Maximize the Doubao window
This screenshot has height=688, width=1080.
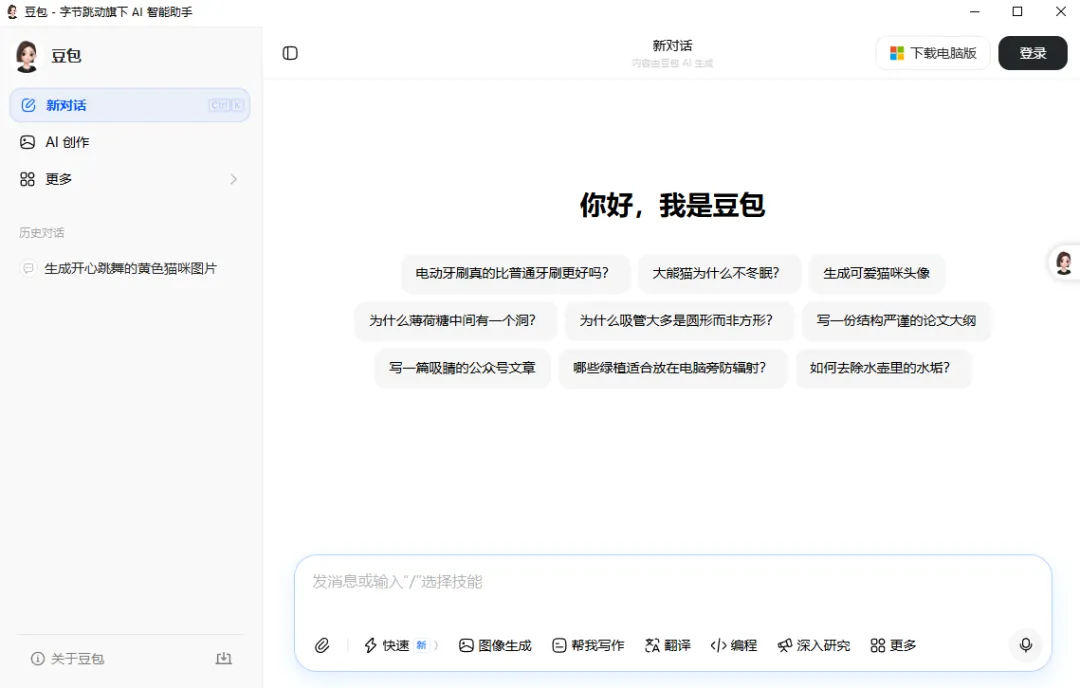coord(1017,12)
